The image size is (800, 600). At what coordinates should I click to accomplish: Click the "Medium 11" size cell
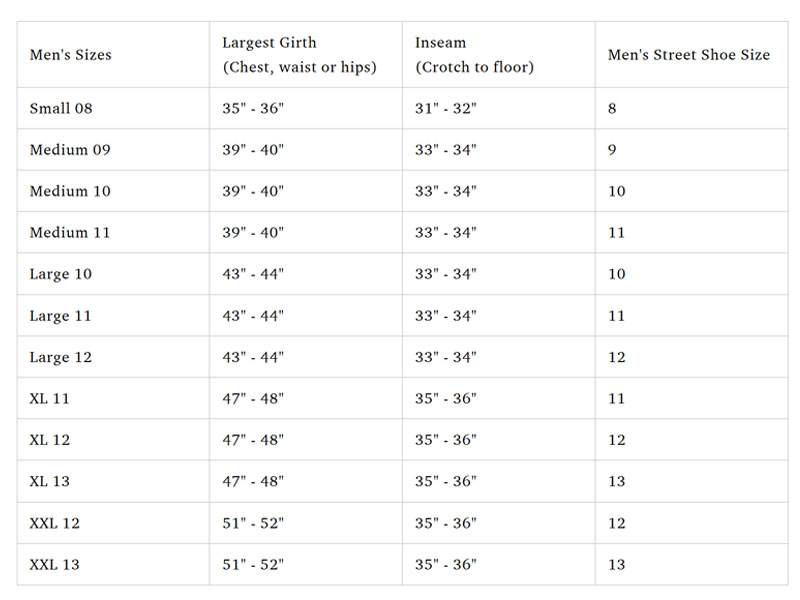pyautogui.click(x=70, y=233)
